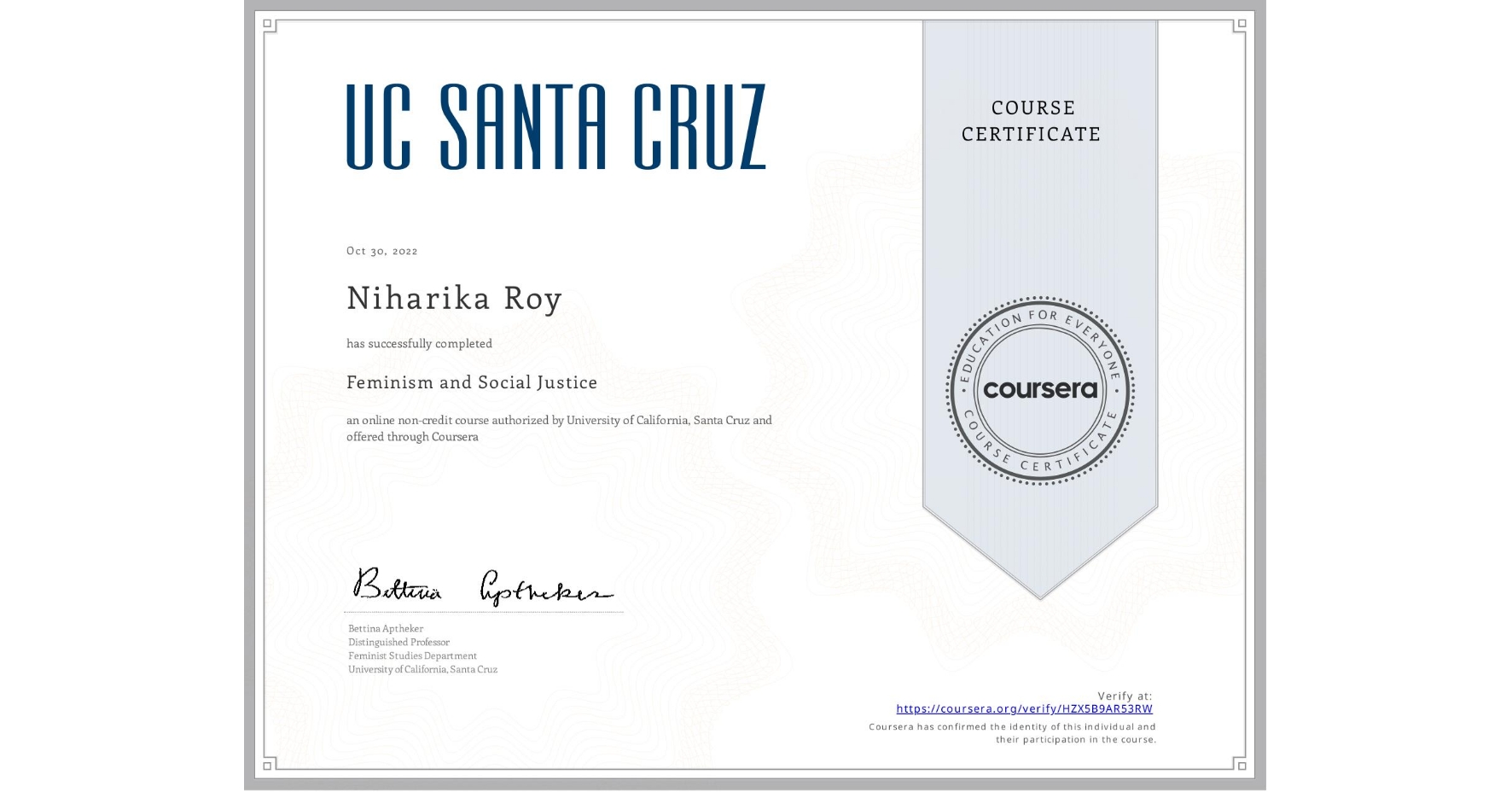The height and width of the screenshot is (792, 1512).
Task: Click the 'Verify at:' label
Action: [x=1125, y=696]
